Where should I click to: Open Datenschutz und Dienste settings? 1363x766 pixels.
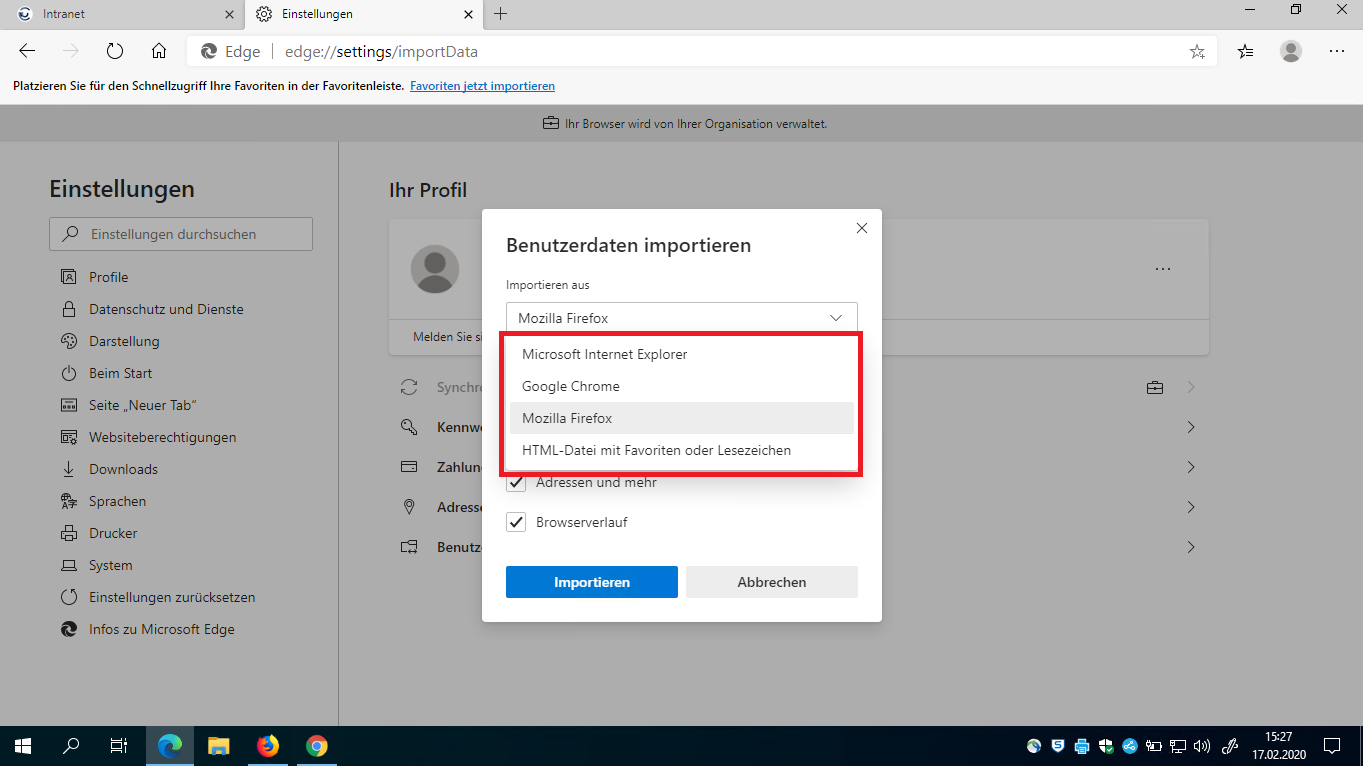coord(166,309)
